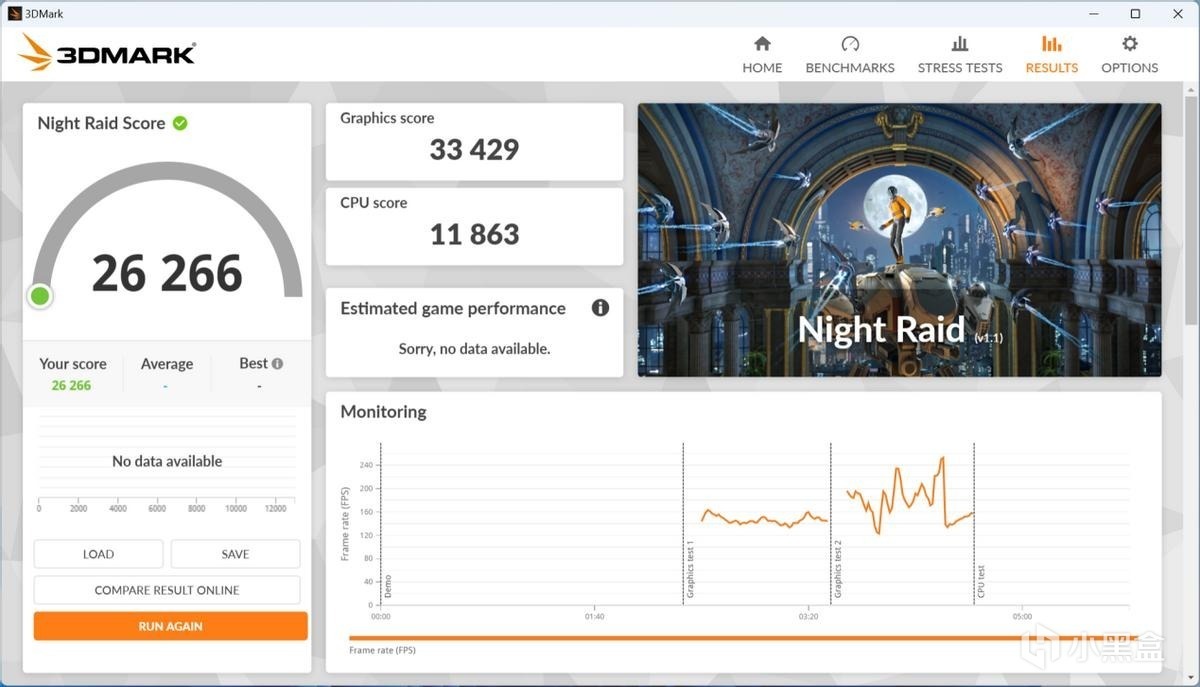Click the Demo marker in the monitoring chart
The width and height of the screenshot is (1200, 687).
(x=387, y=587)
